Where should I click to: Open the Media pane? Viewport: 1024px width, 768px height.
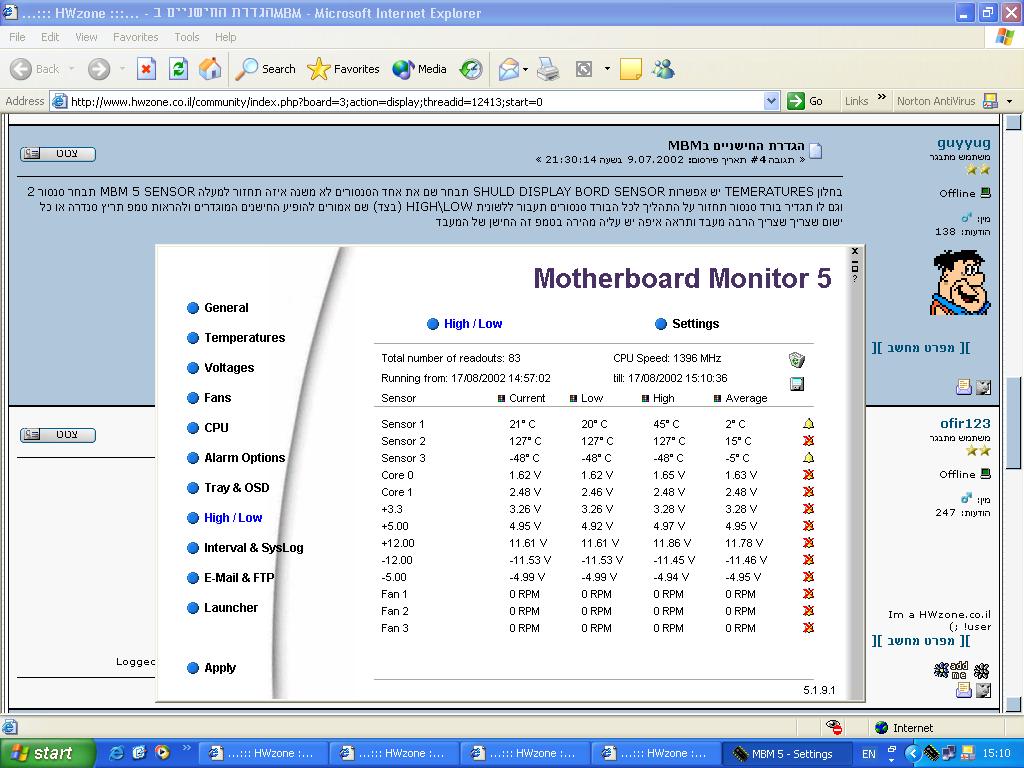point(419,69)
